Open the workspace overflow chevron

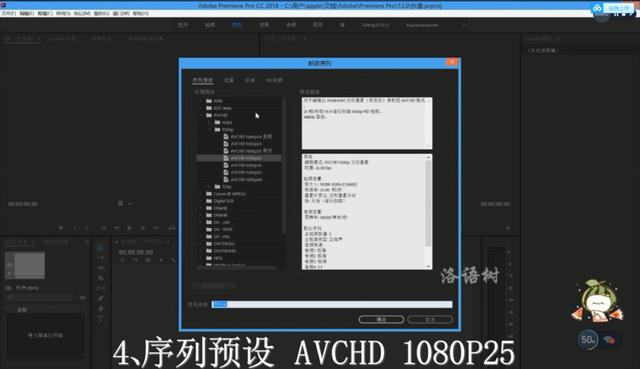coord(464,25)
